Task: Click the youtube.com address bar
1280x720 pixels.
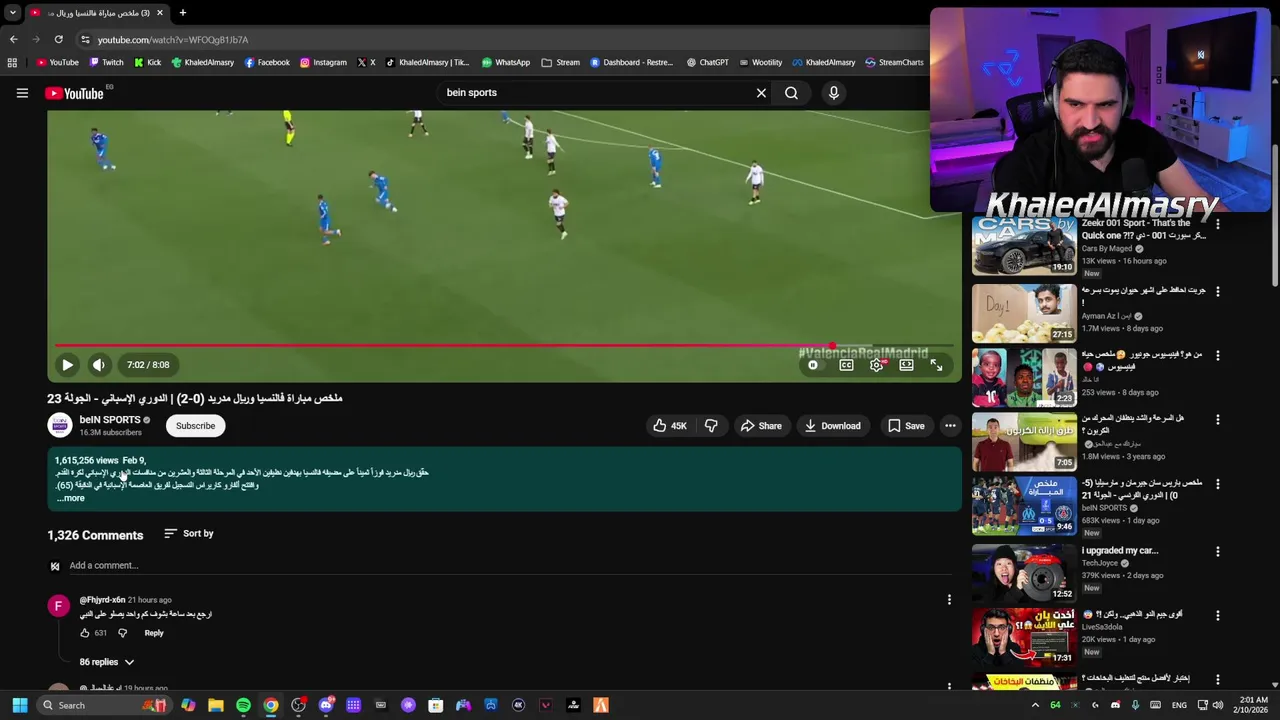Action: pos(500,40)
